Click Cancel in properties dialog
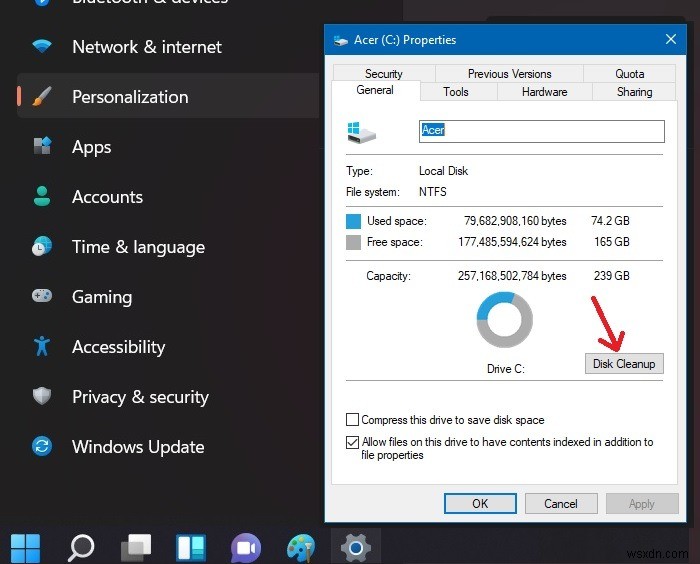The image size is (700, 564). tap(561, 504)
